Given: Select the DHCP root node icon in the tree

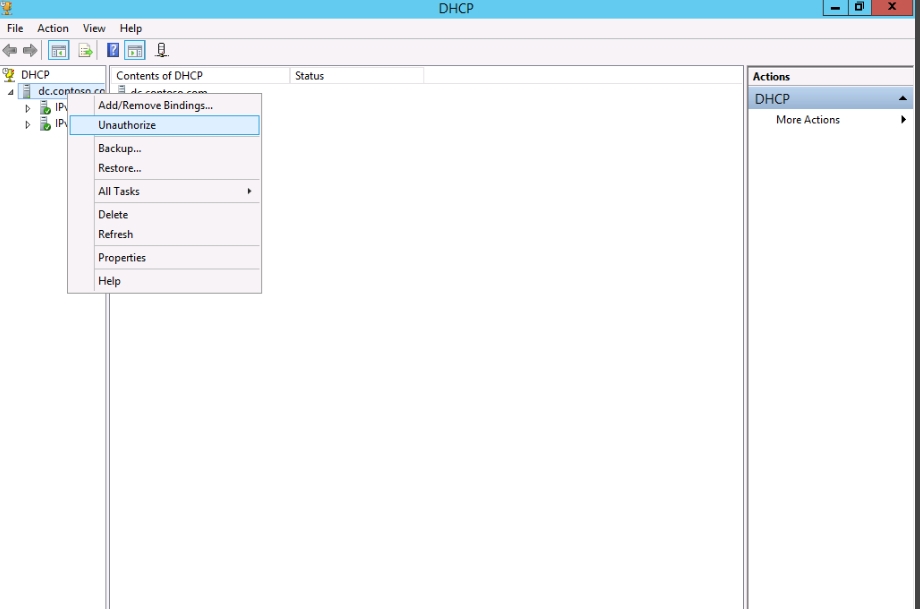Looking at the screenshot, I should click(x=10, y=75).
